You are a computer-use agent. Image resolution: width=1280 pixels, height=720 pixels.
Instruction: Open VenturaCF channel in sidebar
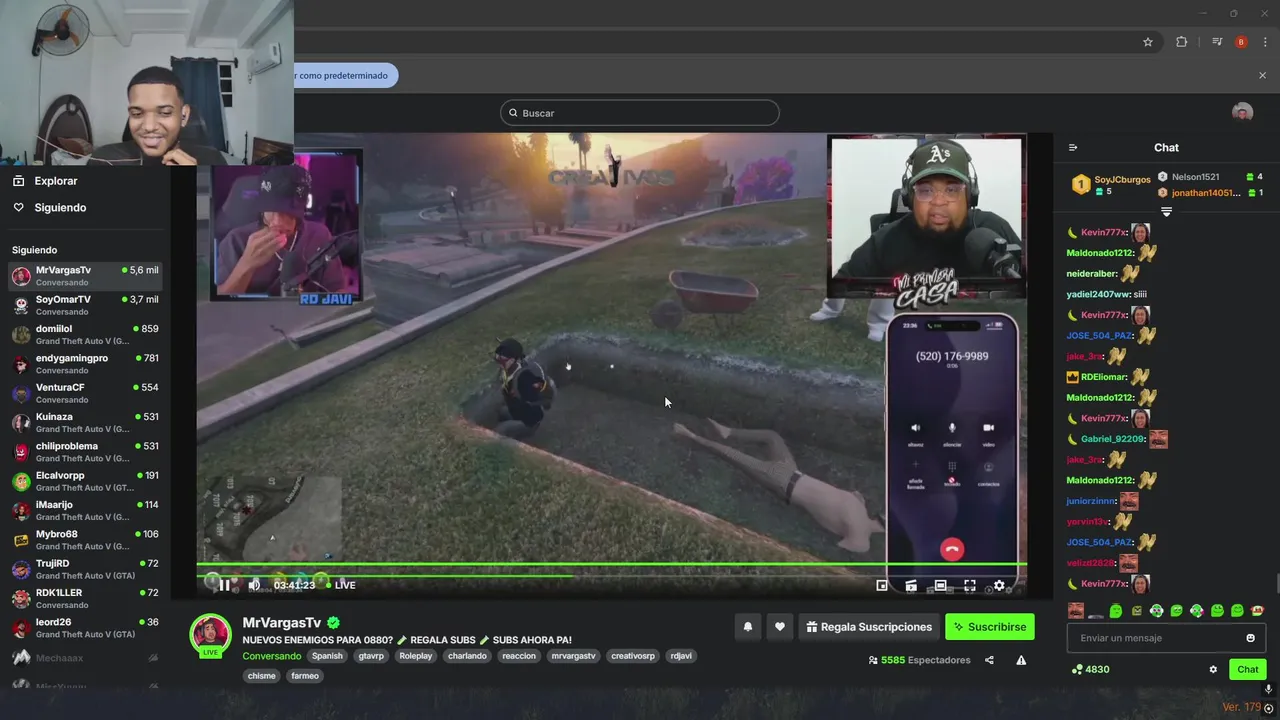point(85,393)
